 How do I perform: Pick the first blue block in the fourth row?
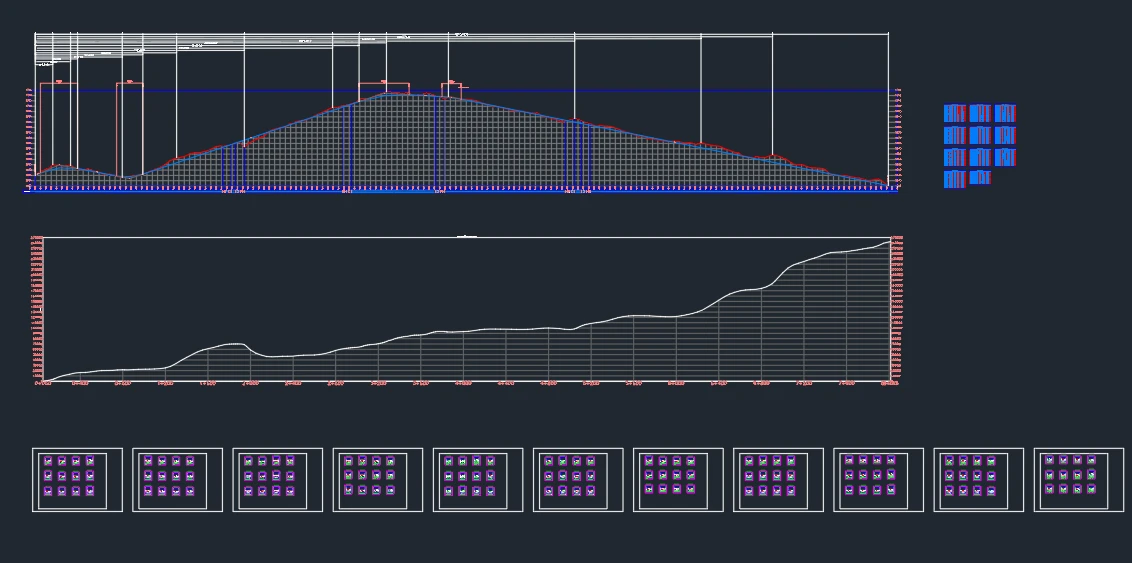tap(954, 179)
